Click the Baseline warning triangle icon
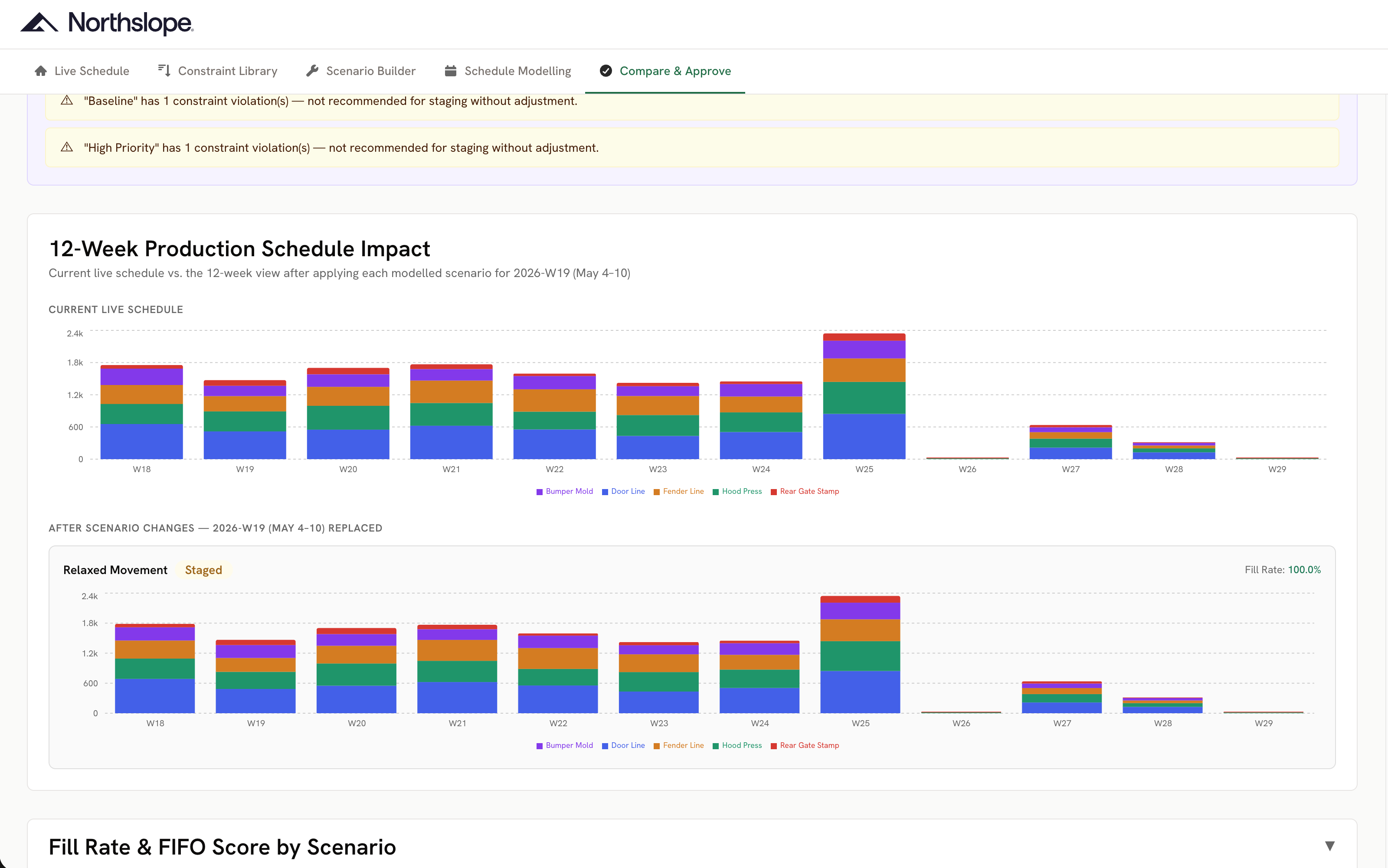1388x868 pixels. tap(67, 101)
